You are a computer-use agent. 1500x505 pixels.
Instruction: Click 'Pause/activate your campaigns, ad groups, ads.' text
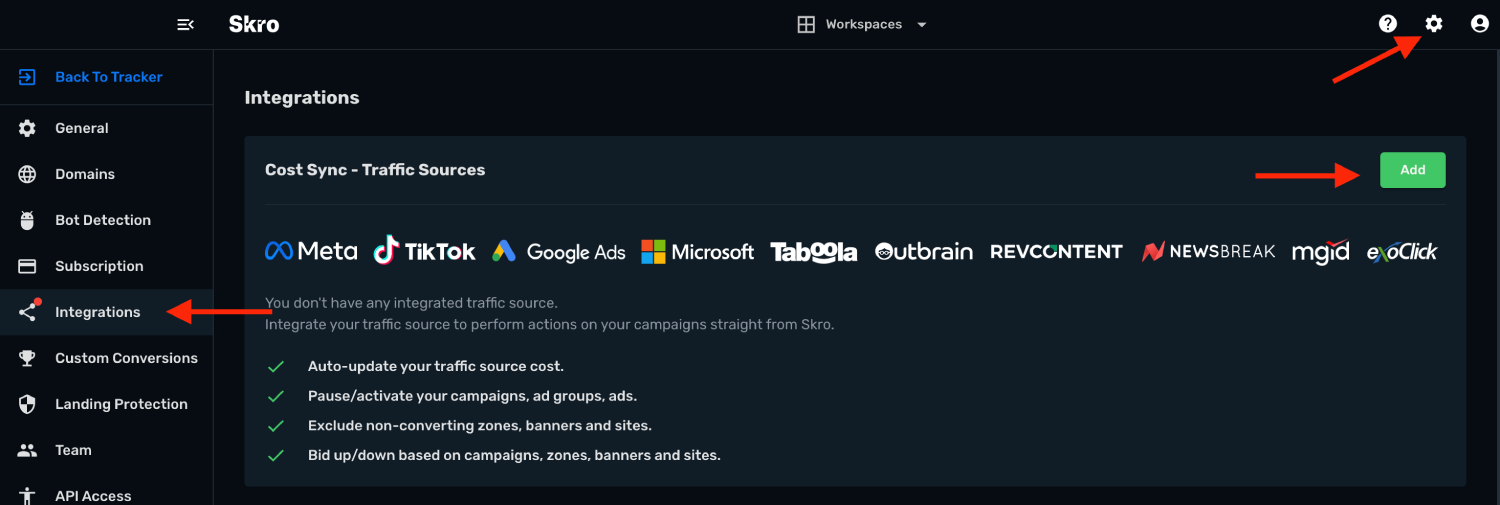(472, 396)
